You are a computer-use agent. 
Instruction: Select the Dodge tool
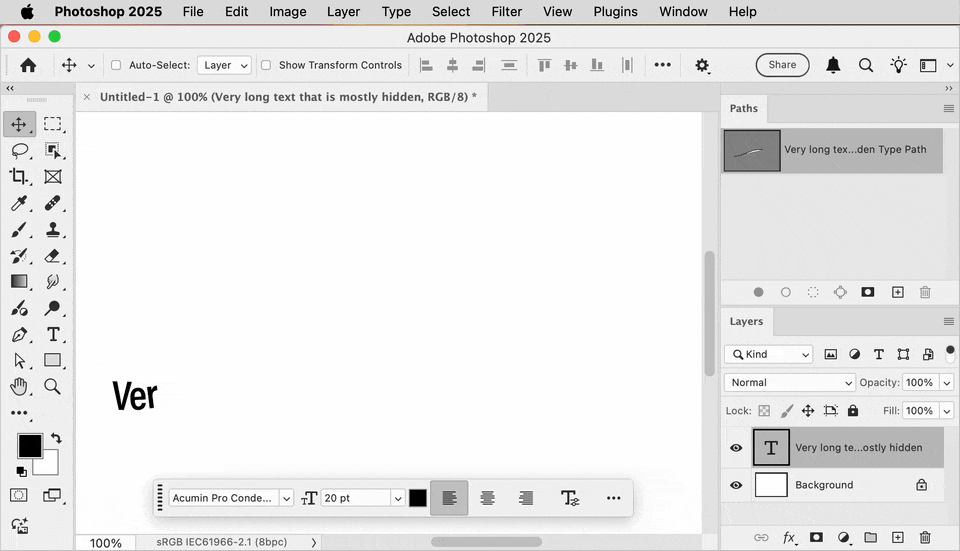click(x=53, y=308)
